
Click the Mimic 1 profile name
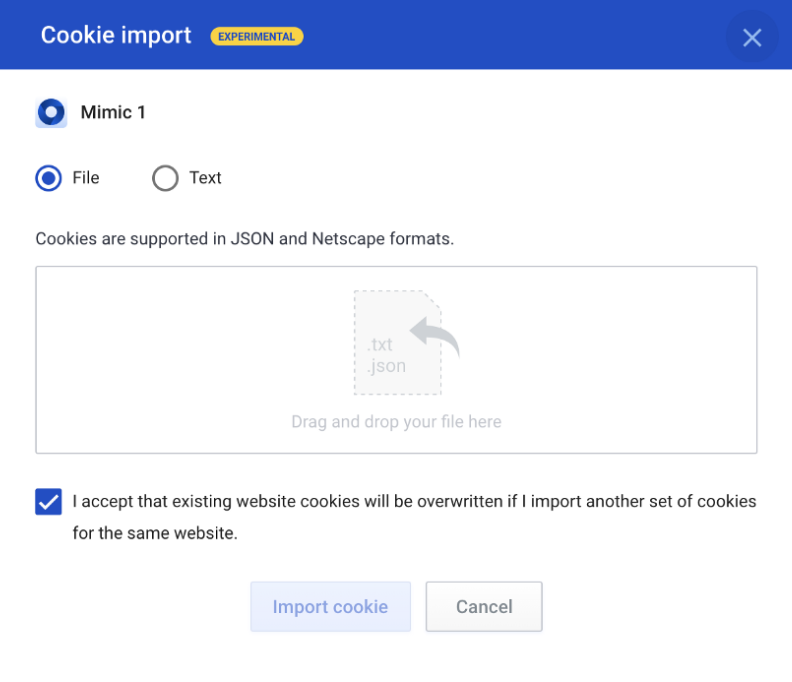[113, 112]
